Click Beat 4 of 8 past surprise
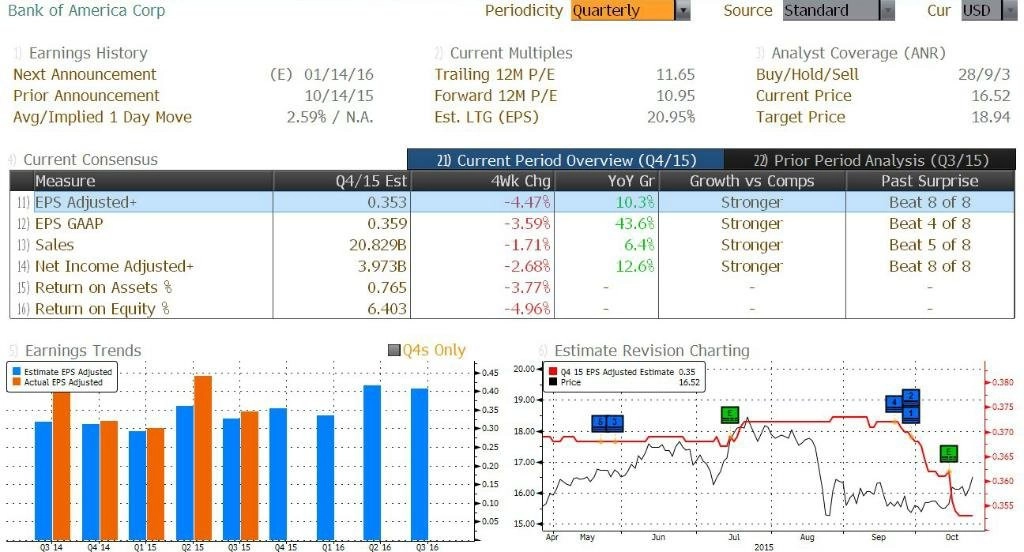Screen dimensions: 1024x552 click(930, 223)
